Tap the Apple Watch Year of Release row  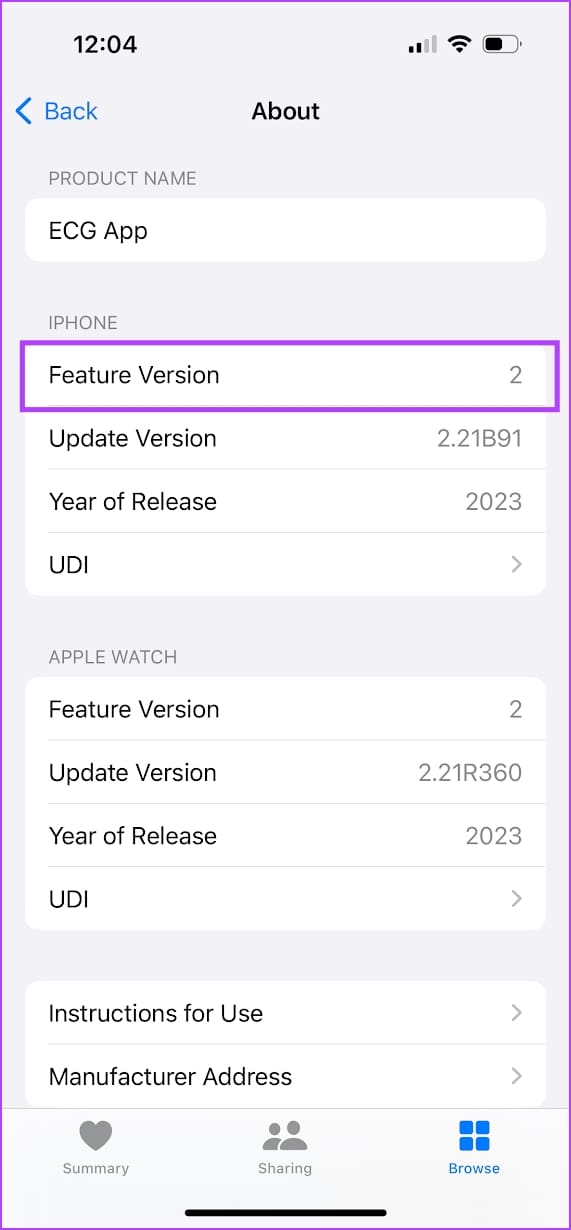(285, 835)
